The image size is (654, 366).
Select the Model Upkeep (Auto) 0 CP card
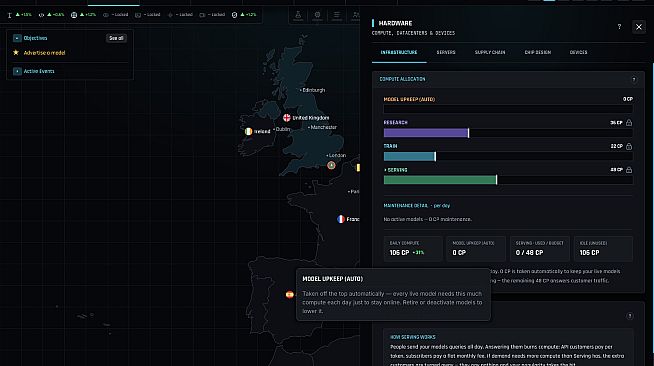click(476, 248)
